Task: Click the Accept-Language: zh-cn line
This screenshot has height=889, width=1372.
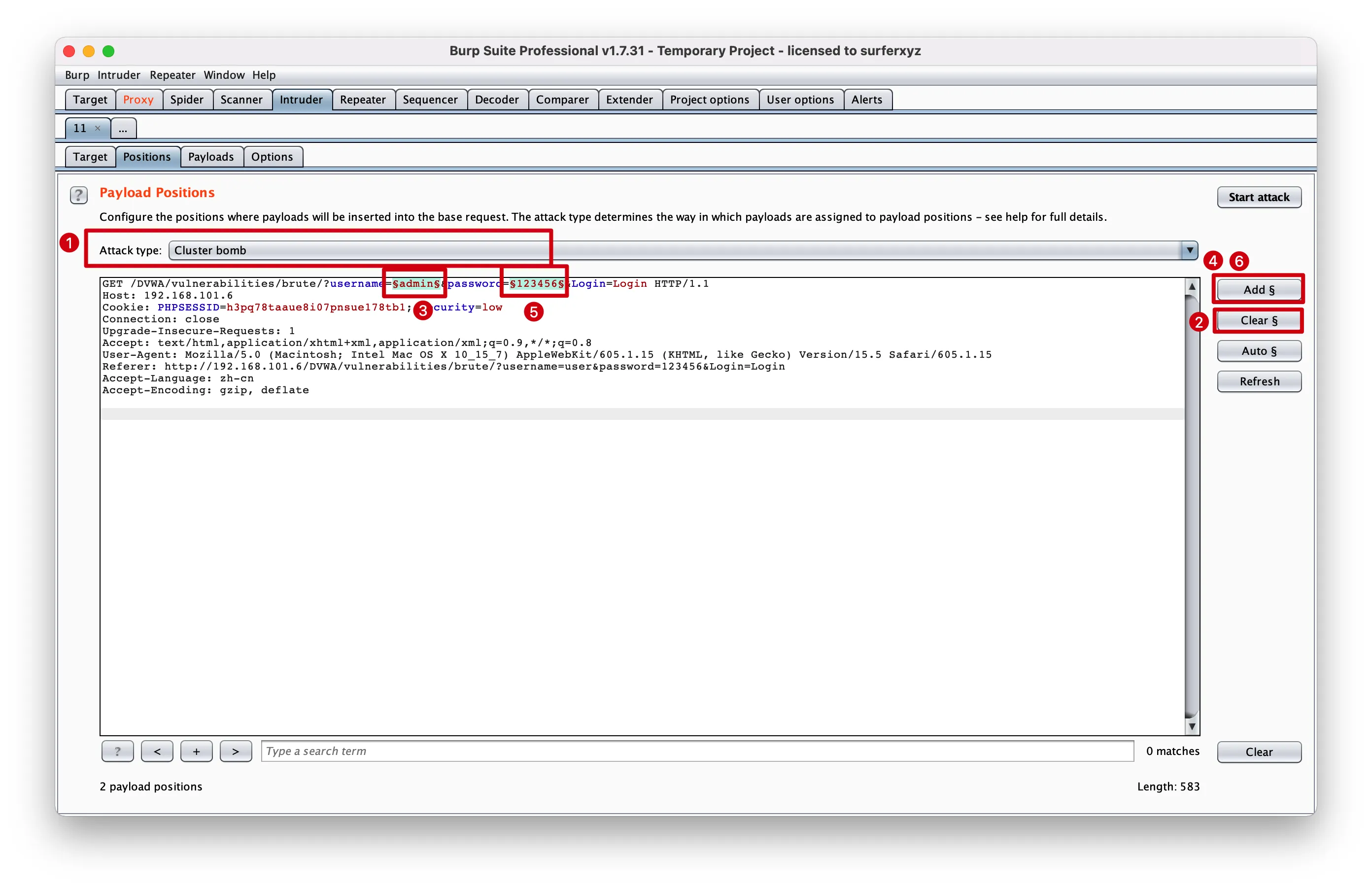Action: [178, 378]
